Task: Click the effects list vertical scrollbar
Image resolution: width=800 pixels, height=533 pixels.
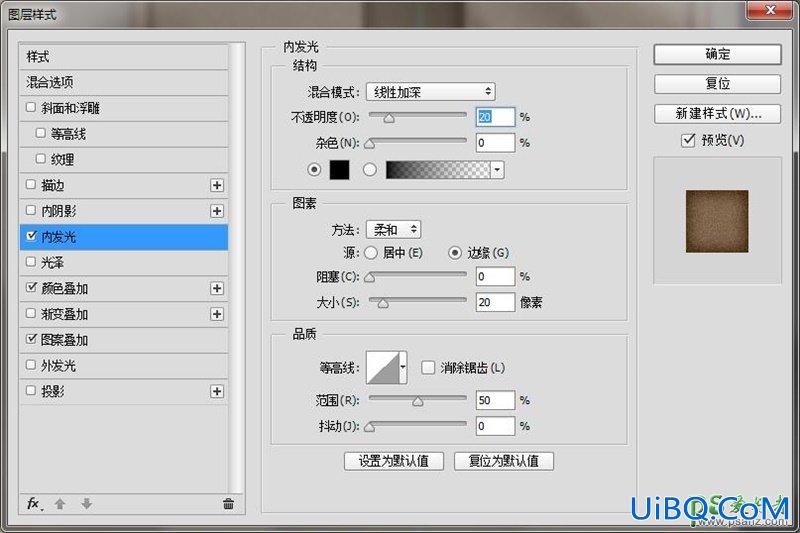Action: 235,268
